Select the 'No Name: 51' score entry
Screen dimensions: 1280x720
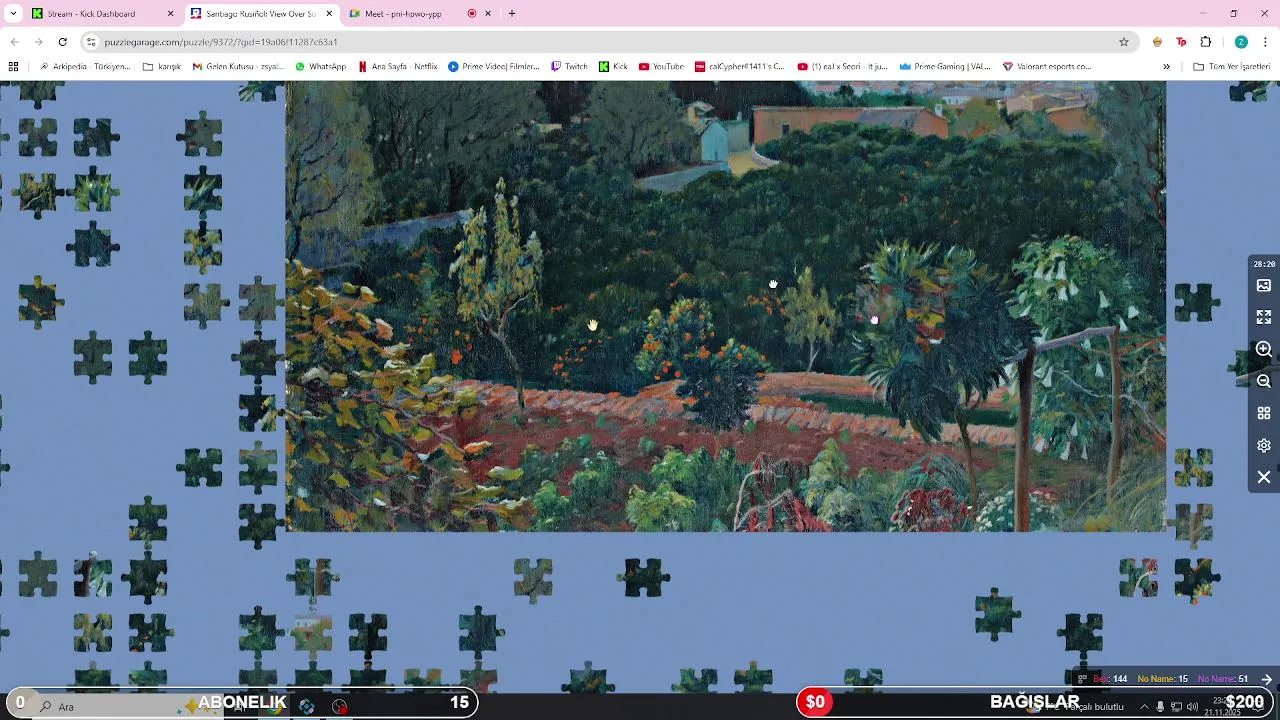[x=1223, y=679]
